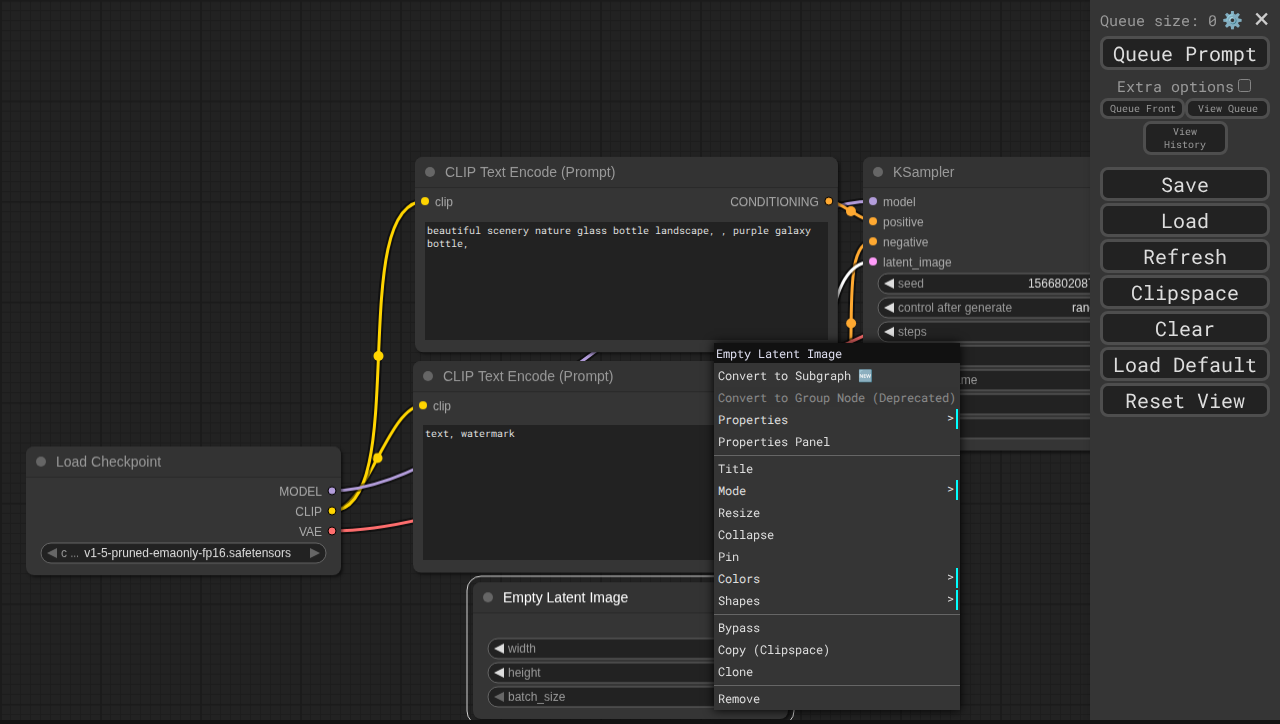The width and height of the screenshot is (1280, 724).
Task: Select Bypass from the context menu
Action: (x=739, y=628)
